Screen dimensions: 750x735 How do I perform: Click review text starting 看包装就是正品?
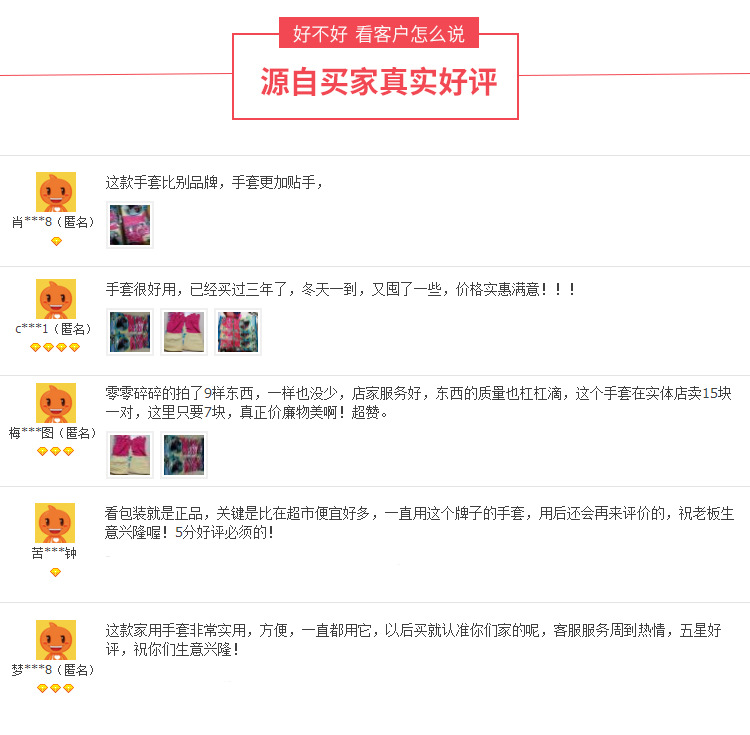pyautogui.click(x=419, y=523)
